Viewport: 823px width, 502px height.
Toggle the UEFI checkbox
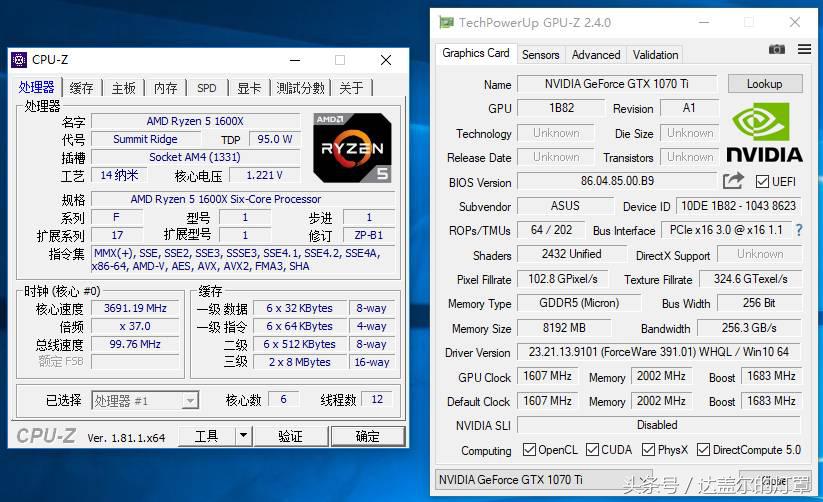(762, 182)
